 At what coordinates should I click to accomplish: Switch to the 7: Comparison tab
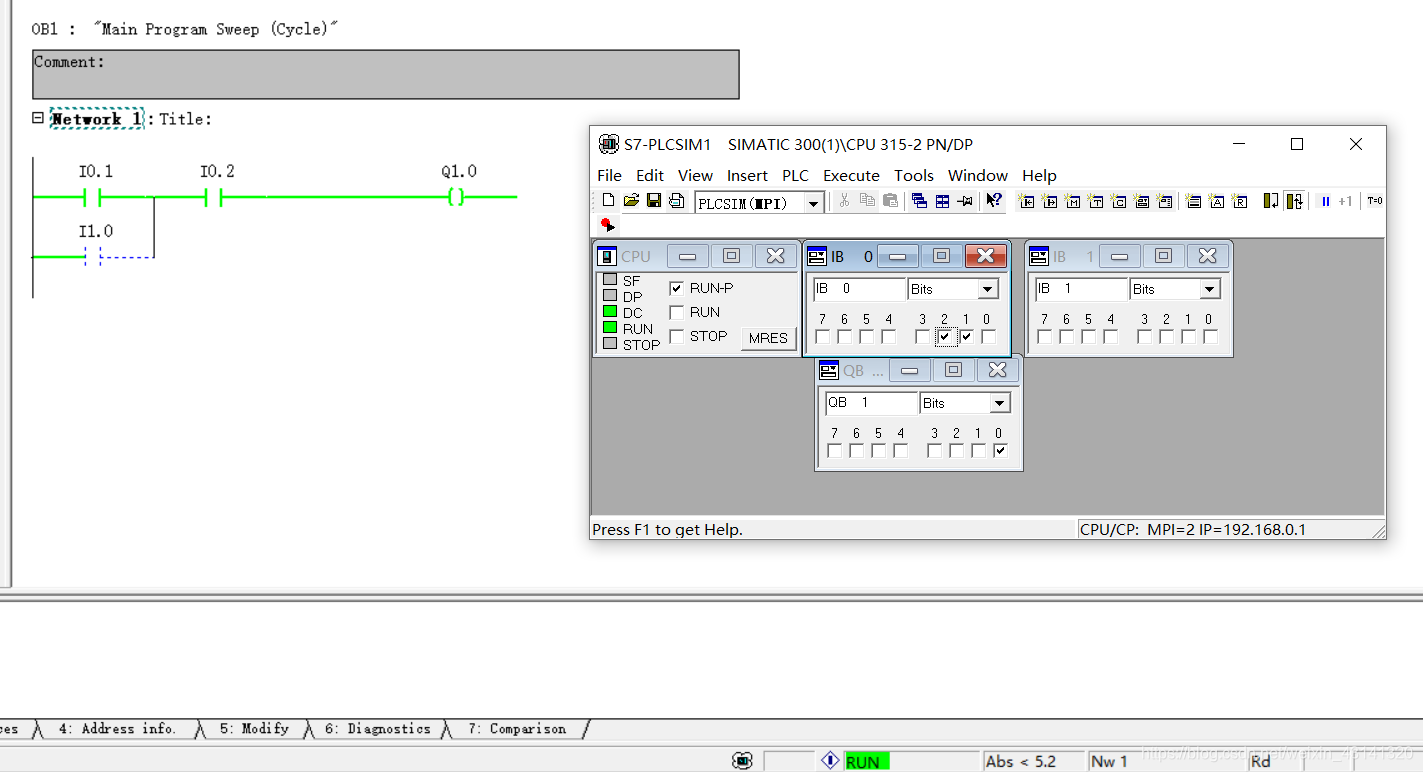point(516,729)
